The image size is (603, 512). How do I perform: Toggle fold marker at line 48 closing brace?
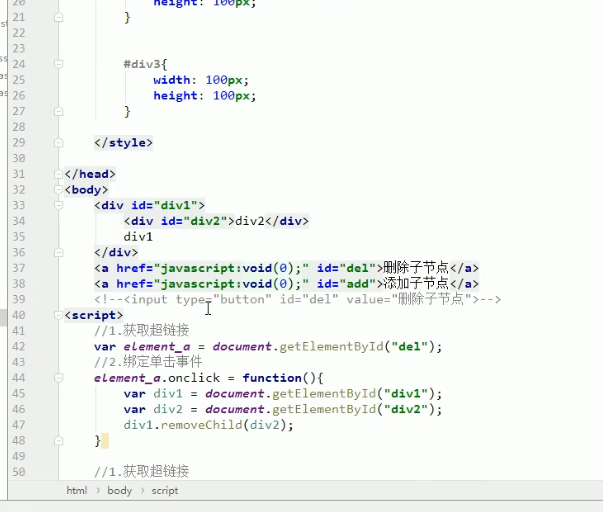[58, 440]
